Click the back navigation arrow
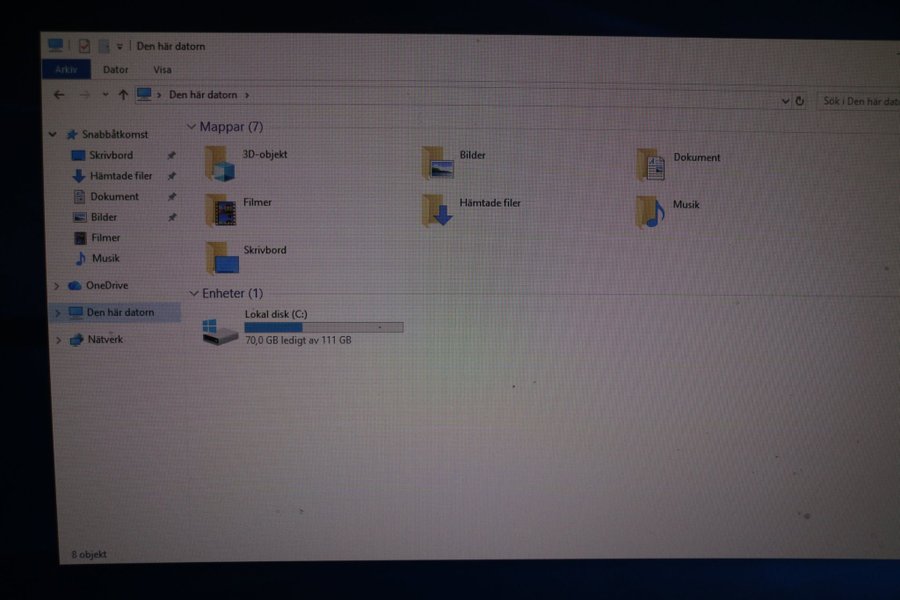Screen dimensions: 900x600 tap(59, 95)
